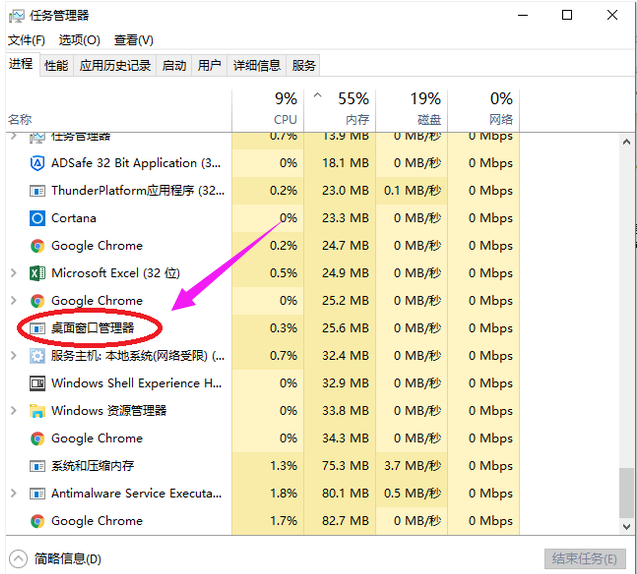637x574 pixels.
Task: Click the Windows 资源管理器 folder icon
Action: coord(37,410)
